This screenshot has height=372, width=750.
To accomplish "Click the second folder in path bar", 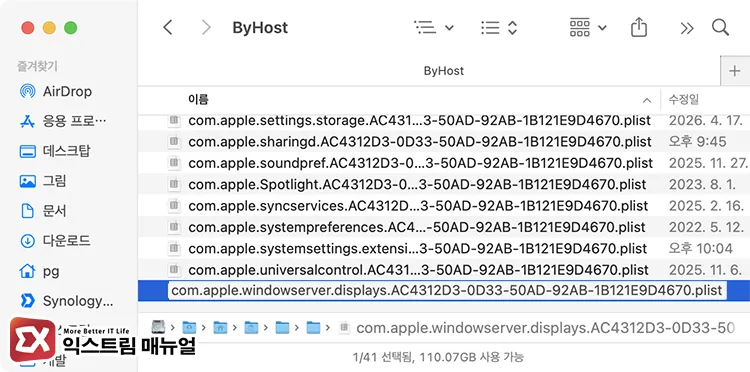I will (x=220, y=328).
